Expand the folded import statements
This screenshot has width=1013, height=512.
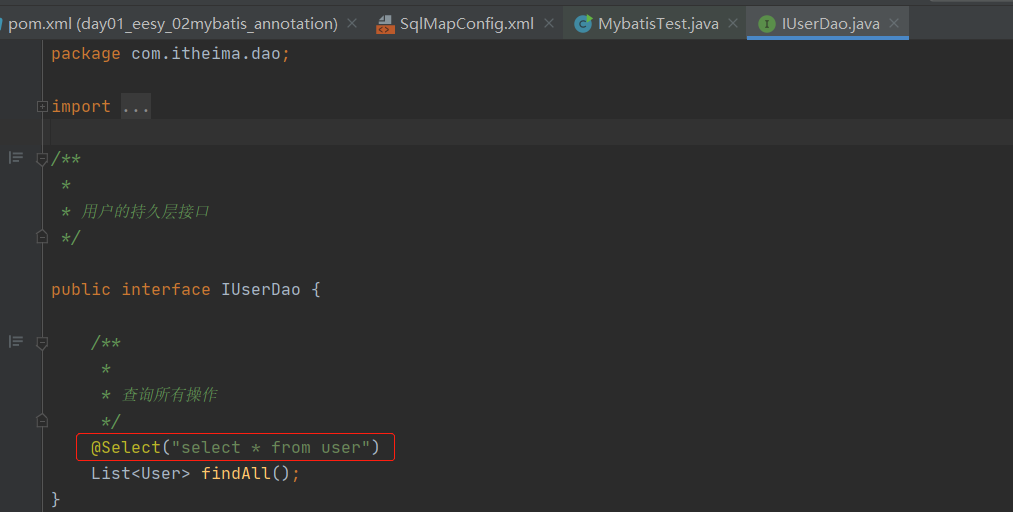coord(42,107)
